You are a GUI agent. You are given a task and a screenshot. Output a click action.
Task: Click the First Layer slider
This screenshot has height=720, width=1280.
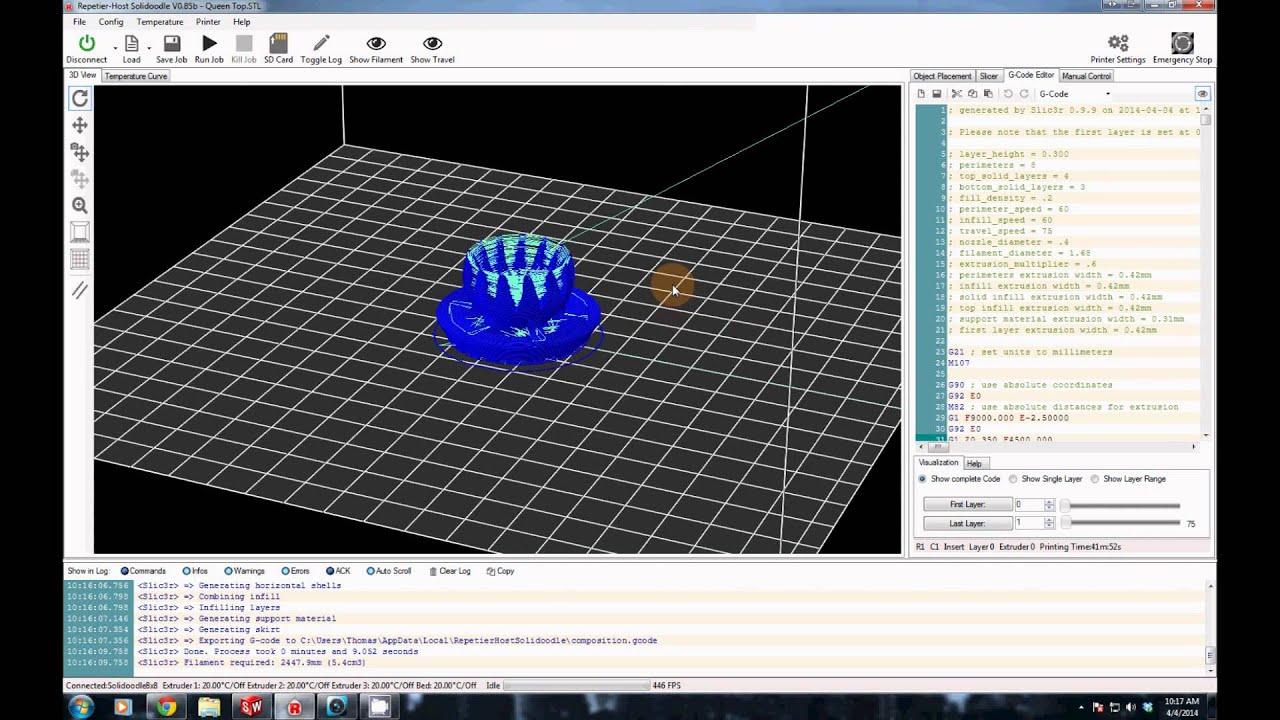tap(1120, 506)
